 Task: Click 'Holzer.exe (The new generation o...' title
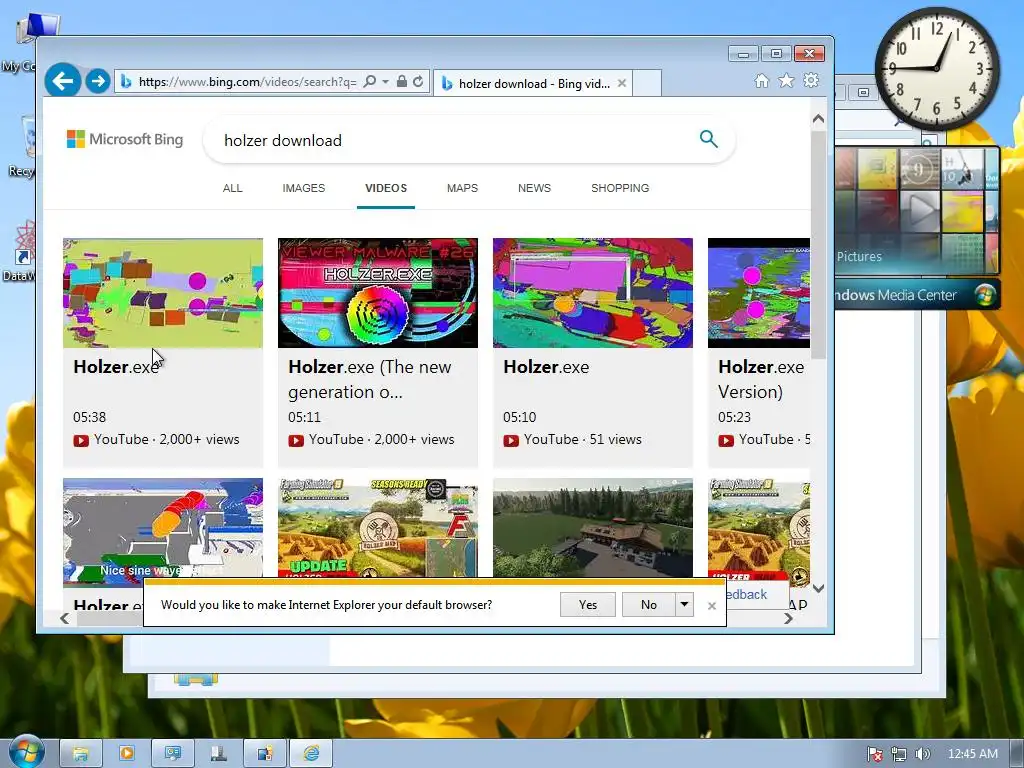pyautogui.click(x=370, y=379)
